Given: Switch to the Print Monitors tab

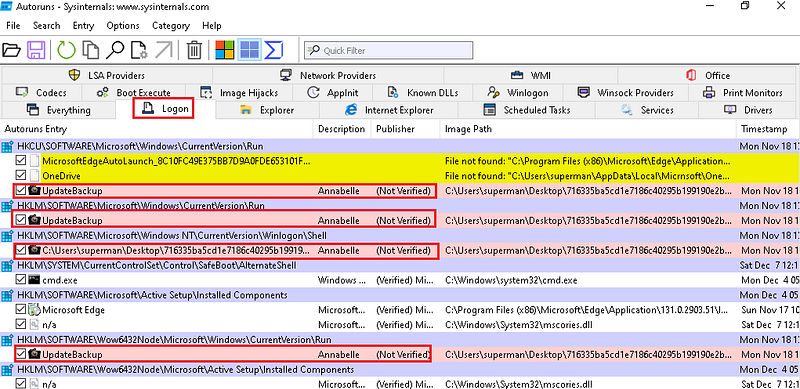Looking at the screenshot, I should click(x=743, y=93).
